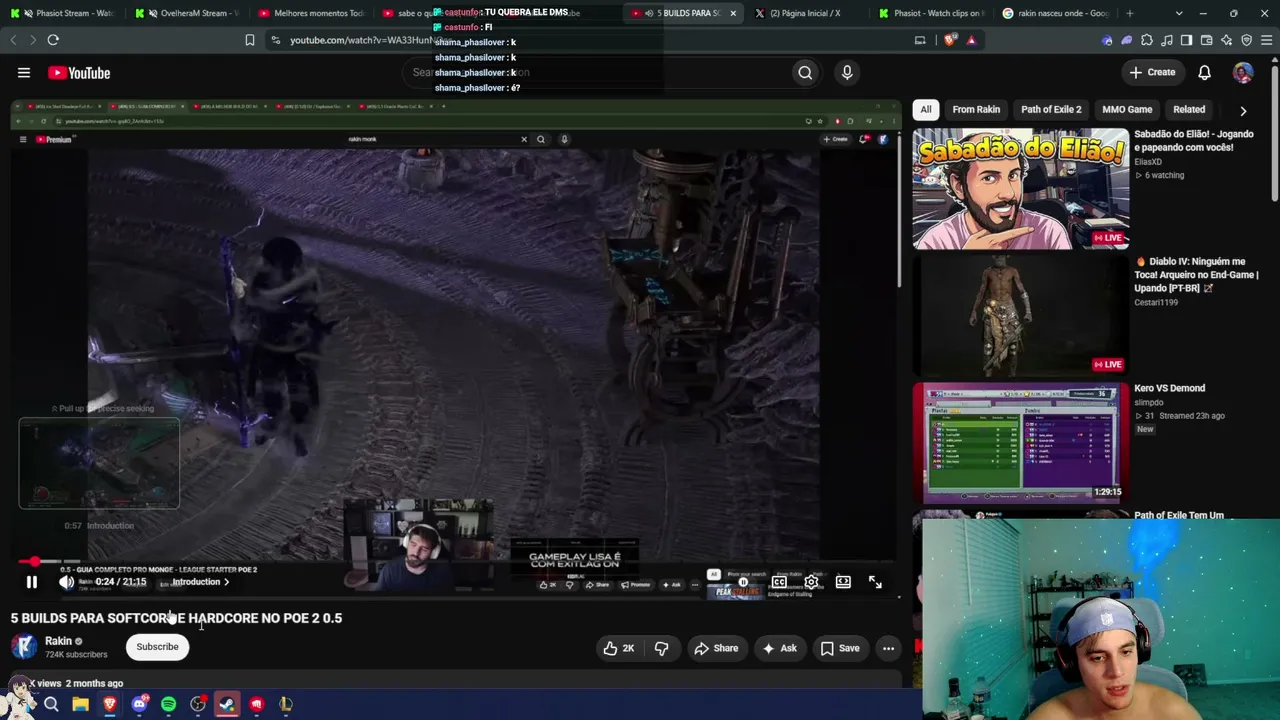The image size is (1280, 720).
Task: Open a new browser tab
Action: 1130,13
